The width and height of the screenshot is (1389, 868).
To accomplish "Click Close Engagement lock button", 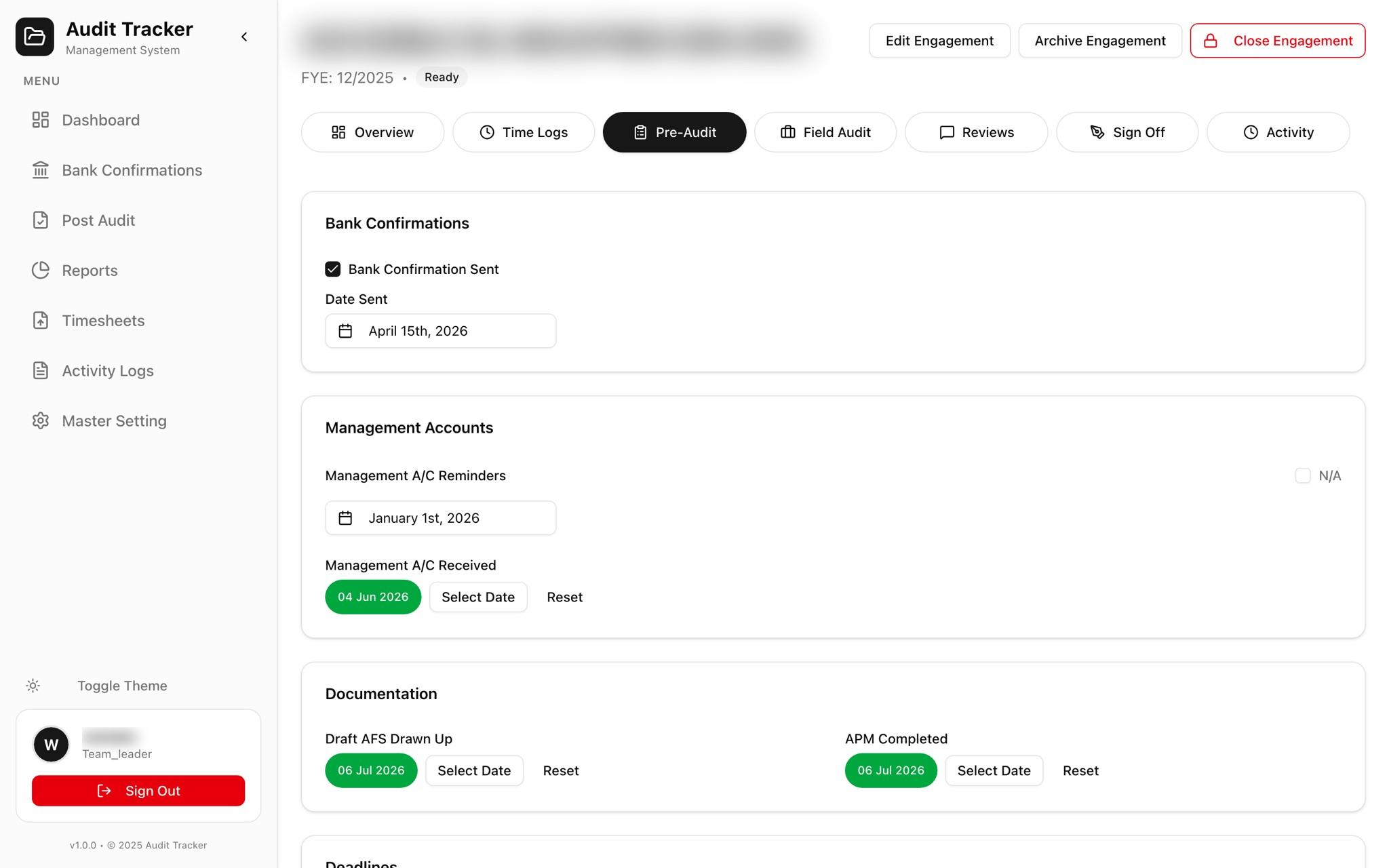I will [x=1278, y=41].
